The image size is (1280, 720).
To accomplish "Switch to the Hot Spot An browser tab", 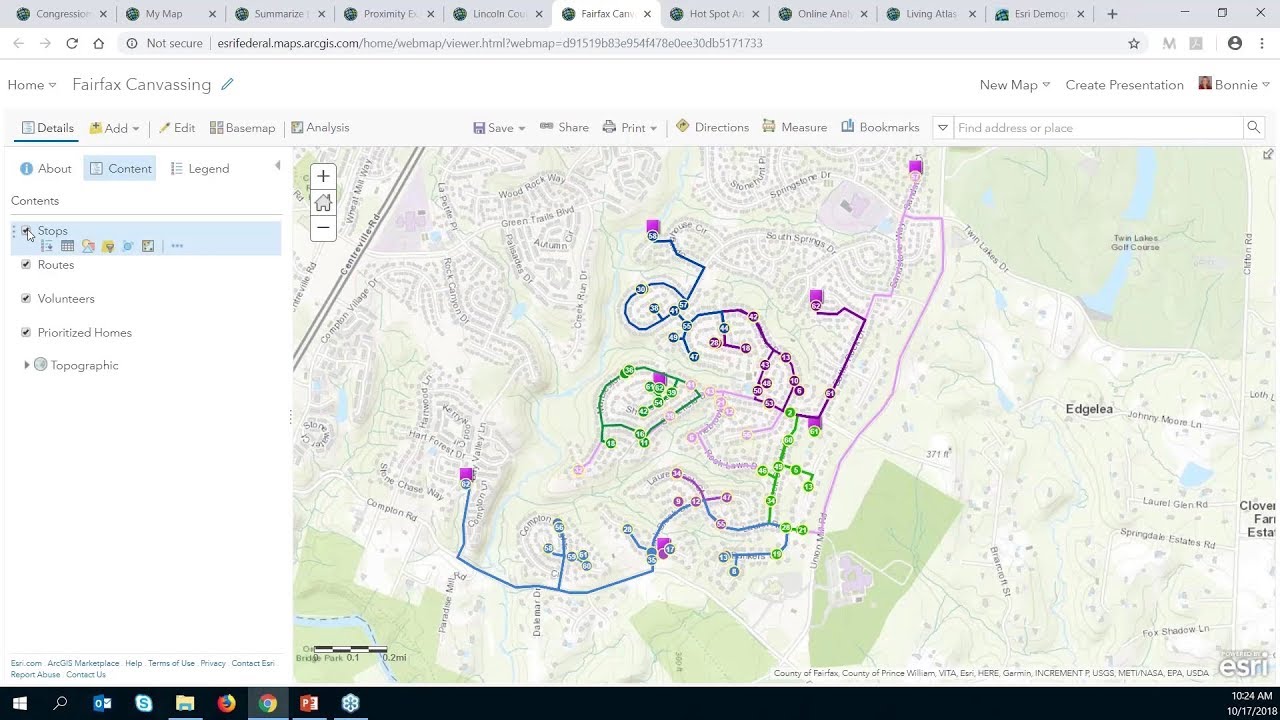I will click(x=714, y=14).
